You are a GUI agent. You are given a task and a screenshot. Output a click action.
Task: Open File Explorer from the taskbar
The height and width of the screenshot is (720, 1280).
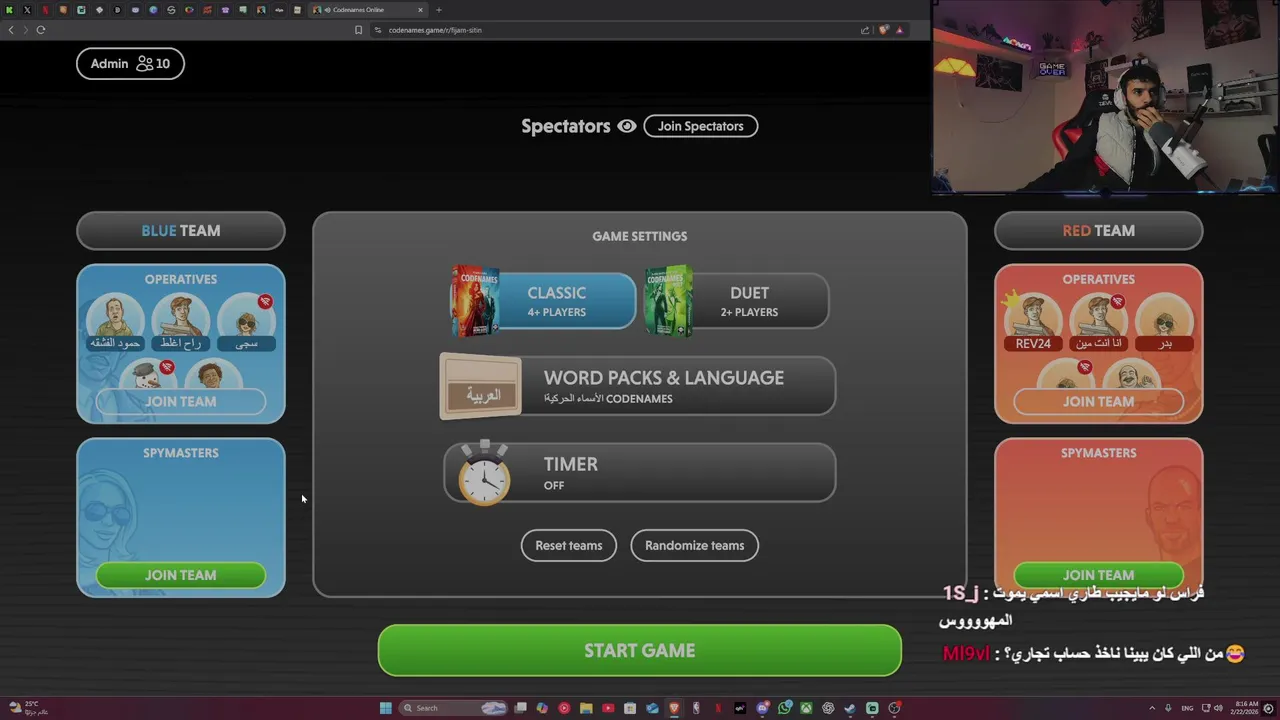[x=586, y=708]
